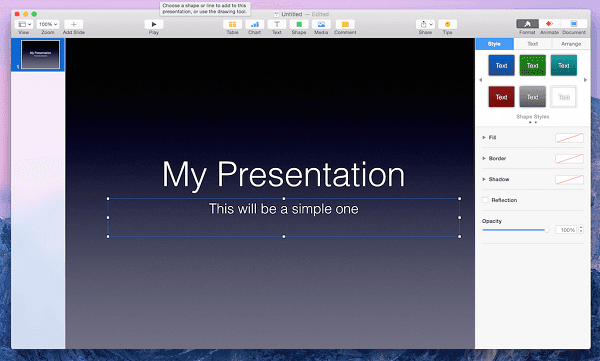Open the View options dropdown

[x=25, y=24]
